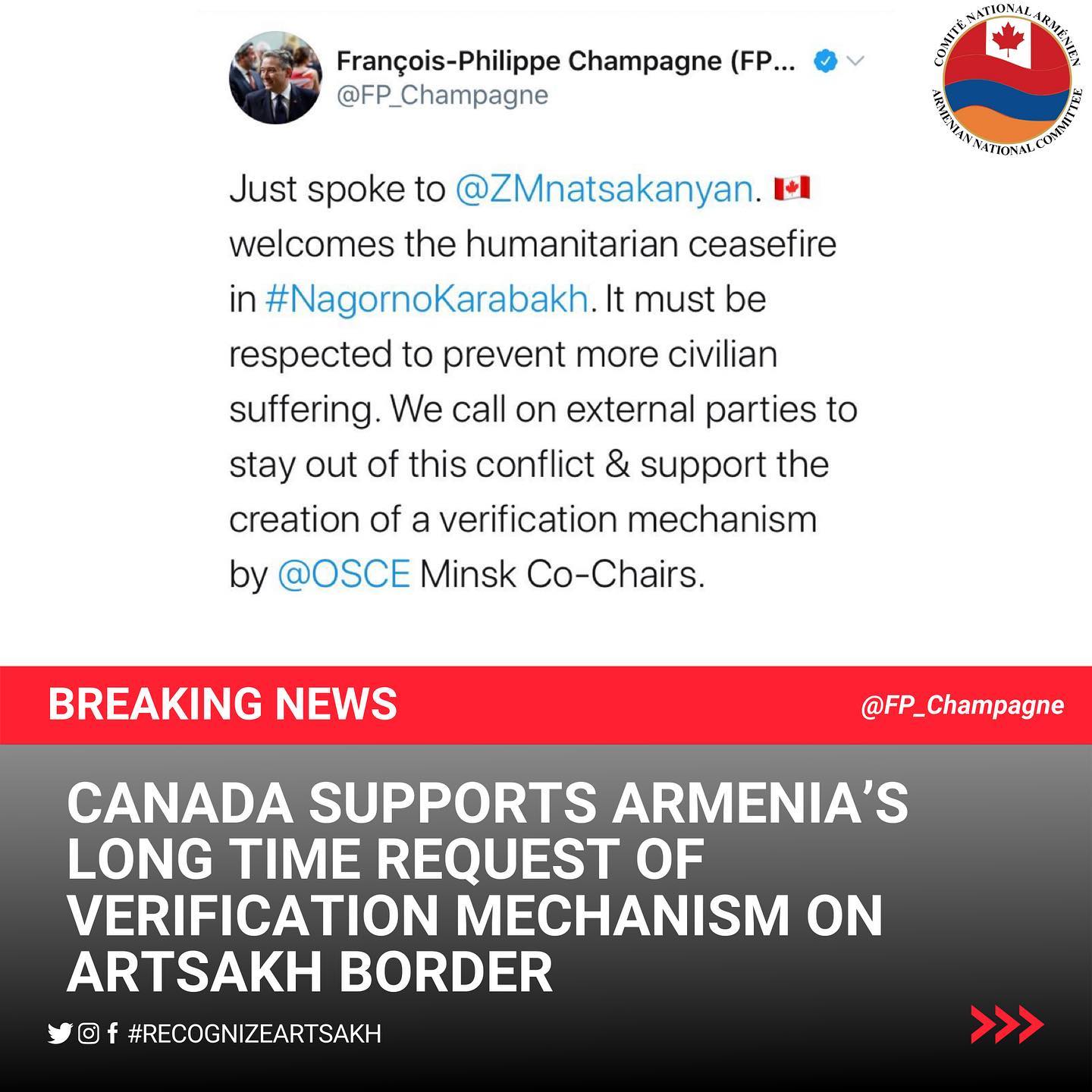Open the @ZMnatsakanyan mention link

point(605,189)
